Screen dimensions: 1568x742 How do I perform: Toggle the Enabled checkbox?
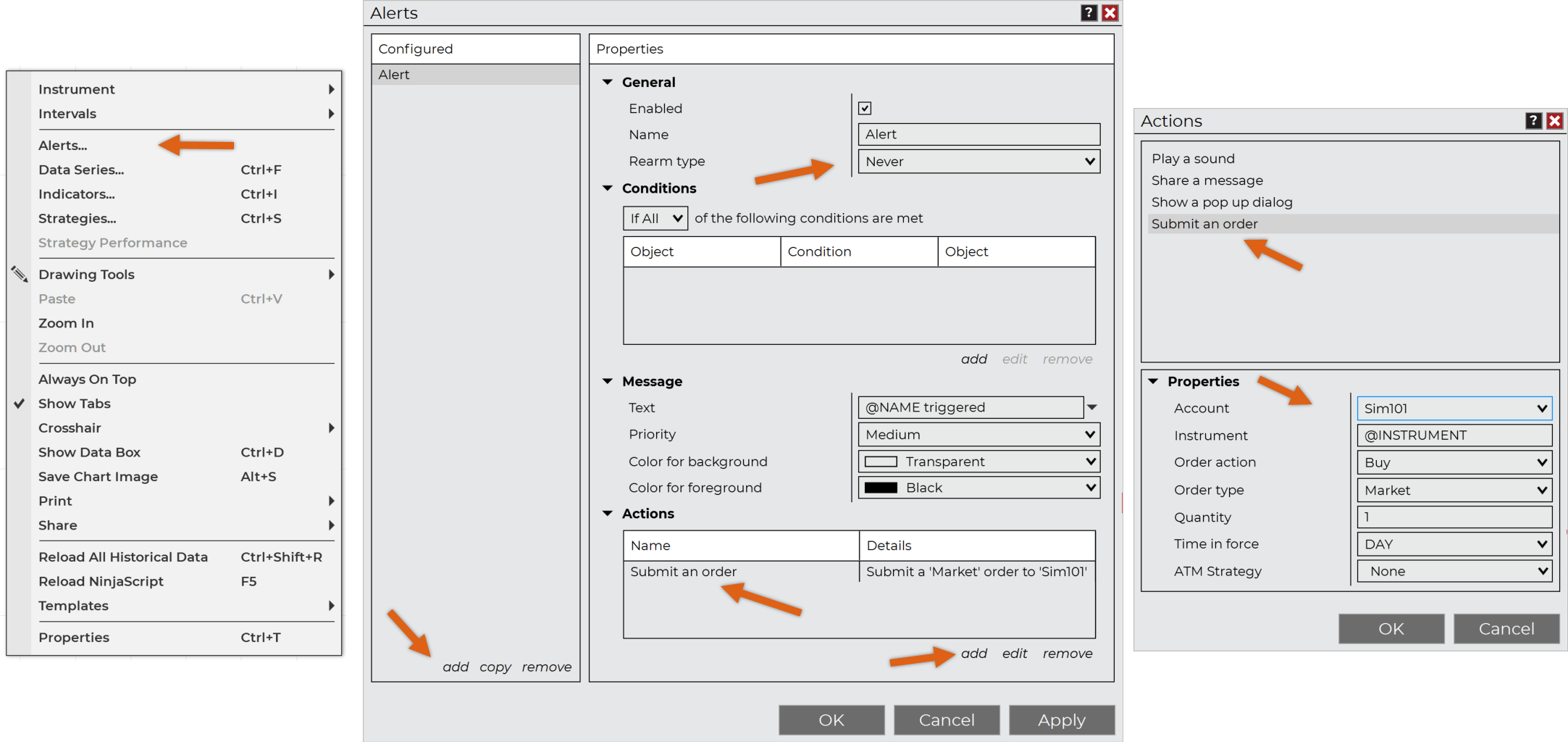(865, 109)
